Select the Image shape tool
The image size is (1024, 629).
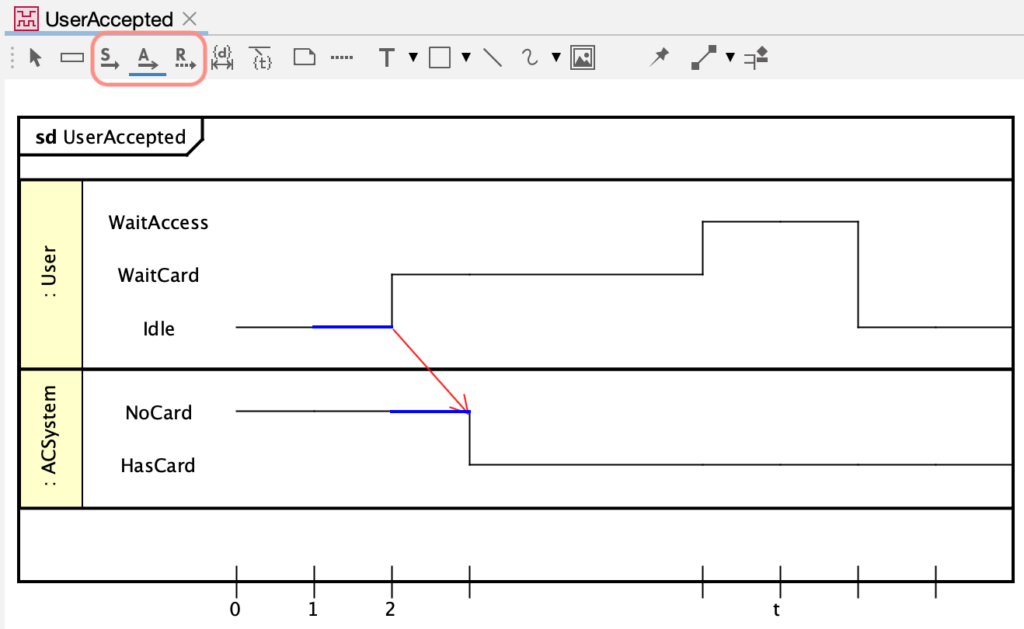(x=580, y=57)
